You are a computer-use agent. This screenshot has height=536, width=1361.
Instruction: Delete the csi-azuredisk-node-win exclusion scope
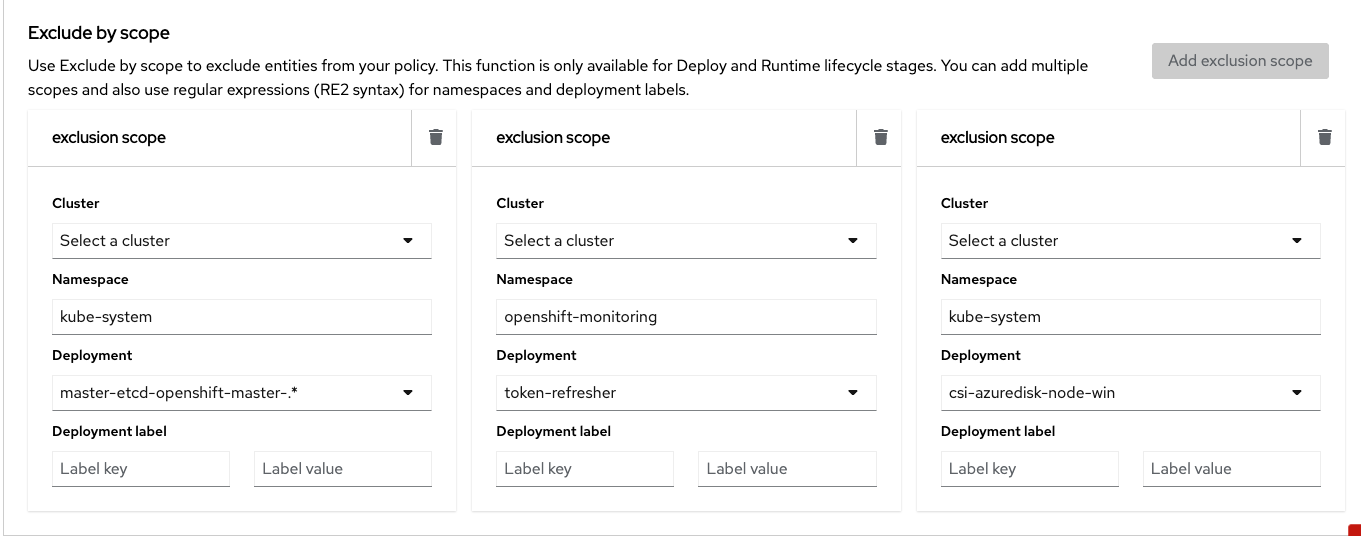click(1324, 138)
